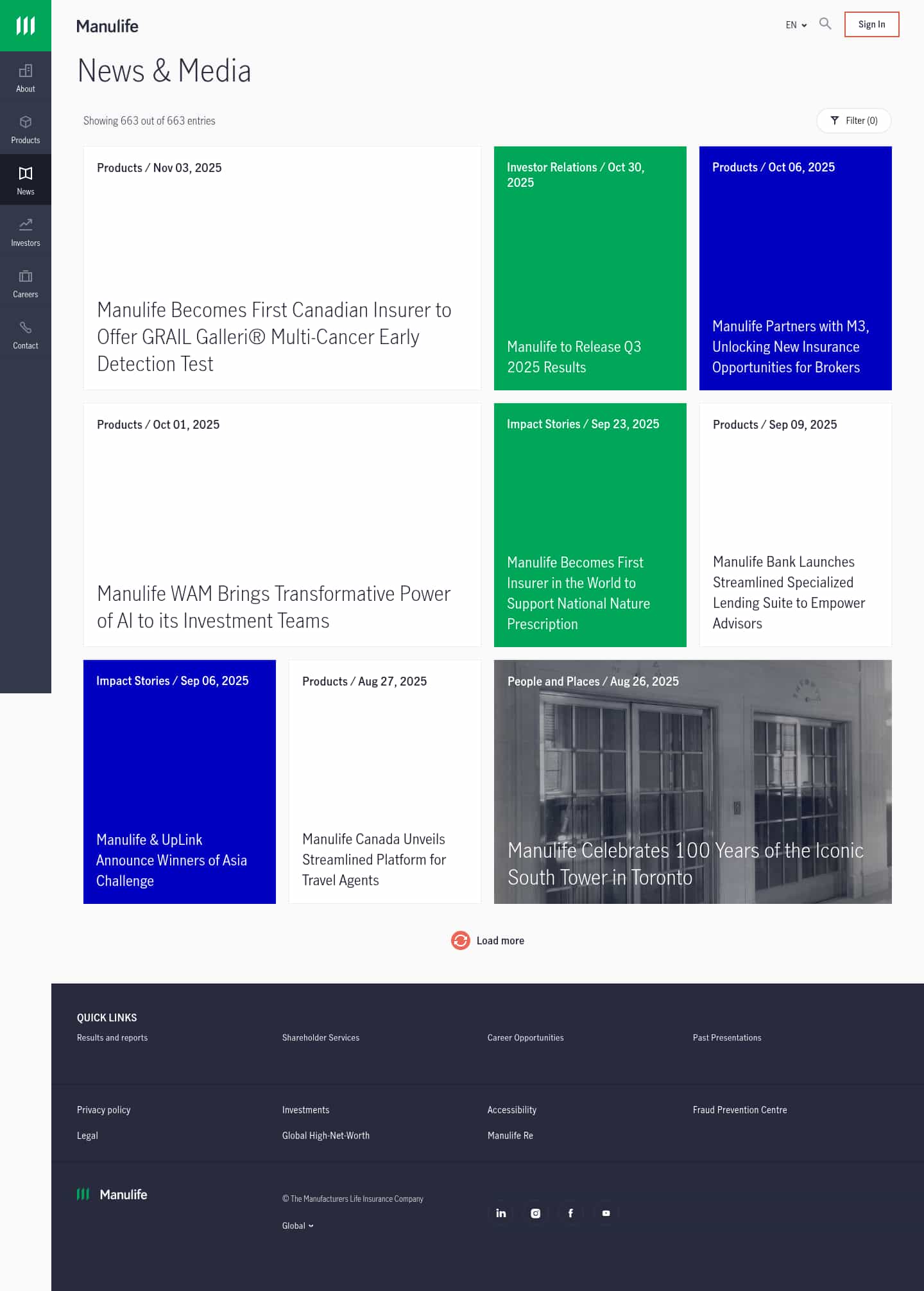Image resolution: width=924 pixels, height=1291 pixels.
Task: Click the Manulife wordmark in header
Action: pyautogui.click(x=107, y=26)
